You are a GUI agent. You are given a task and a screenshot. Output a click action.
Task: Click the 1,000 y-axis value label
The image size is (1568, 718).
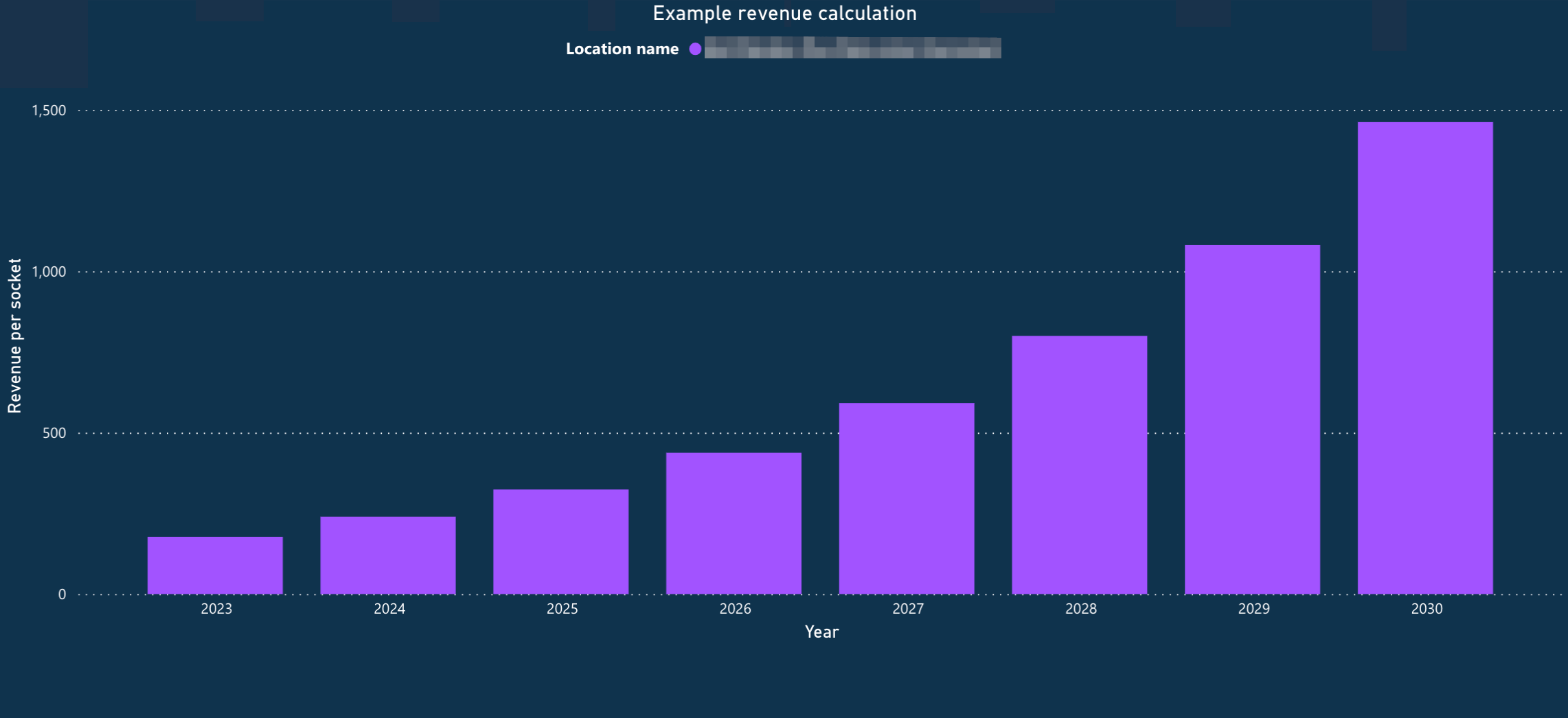(x=49, y=272)
